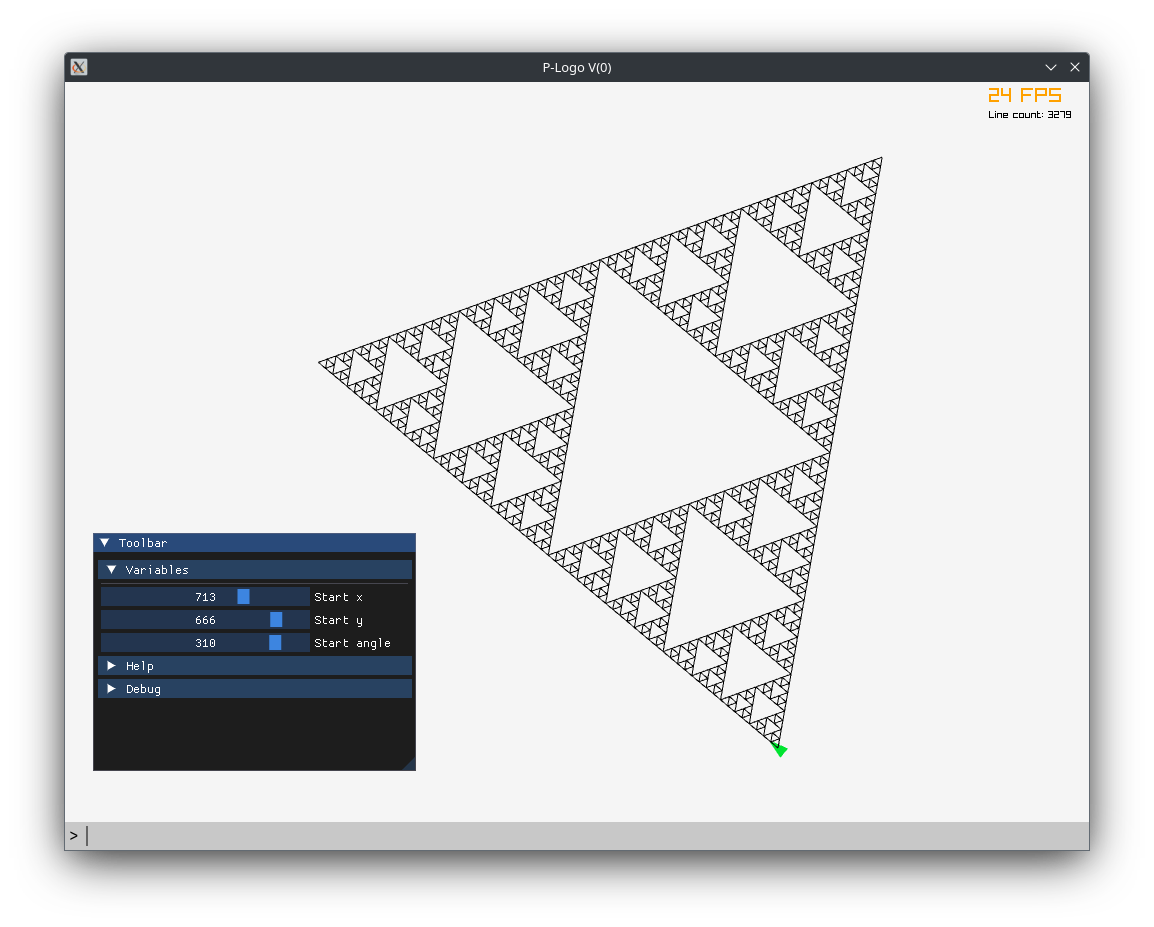
Task: Click the Line count: 3279 text
Action: click(x=1030, y=115)
